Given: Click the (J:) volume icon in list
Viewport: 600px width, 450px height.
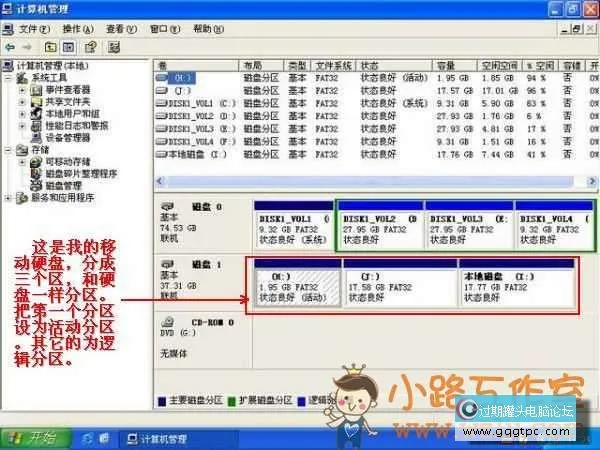Looking at the screenshot, I should pyautogui.click(x=161, y=91).
